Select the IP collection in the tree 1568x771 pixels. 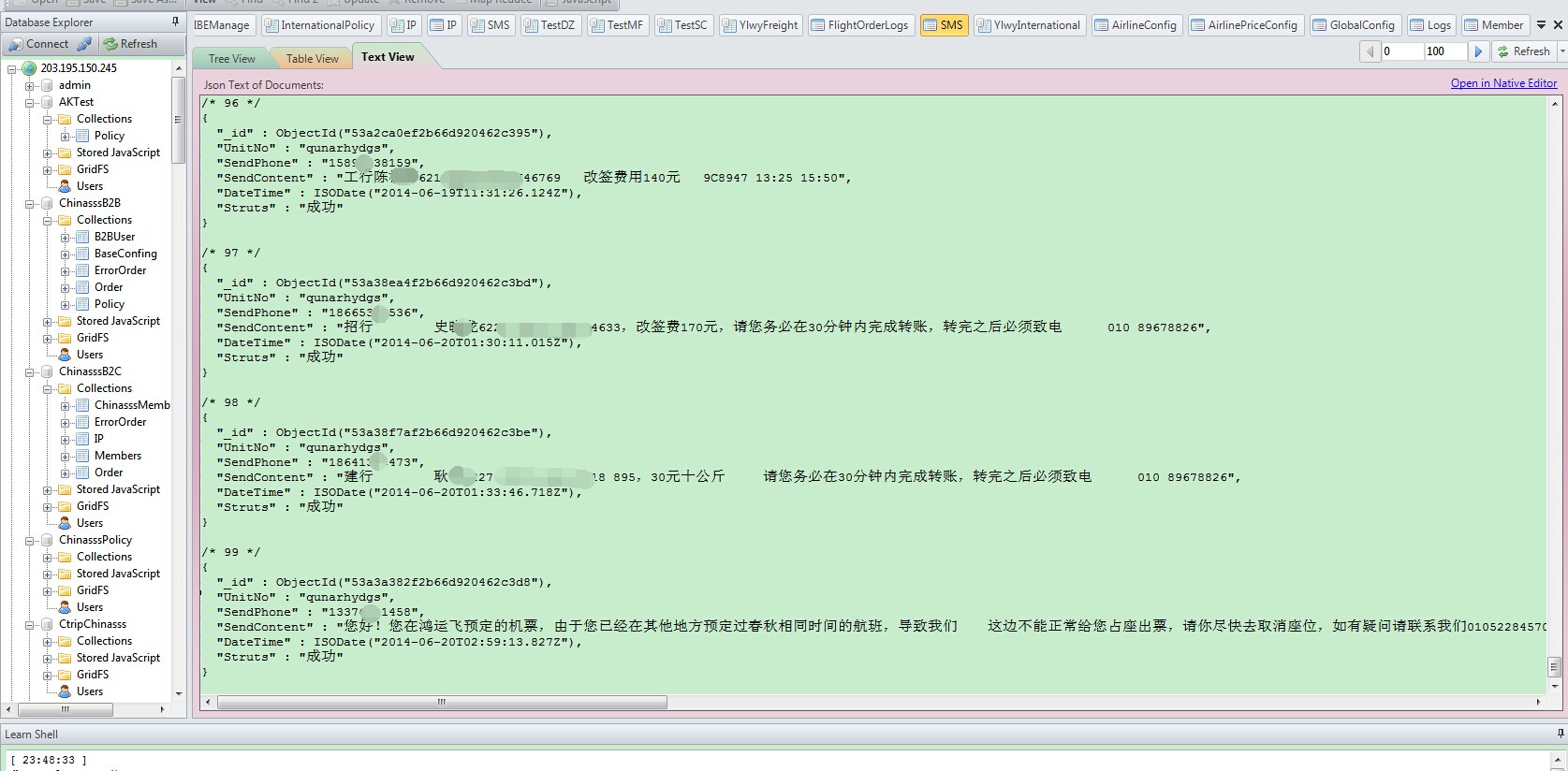coord(98,439)
